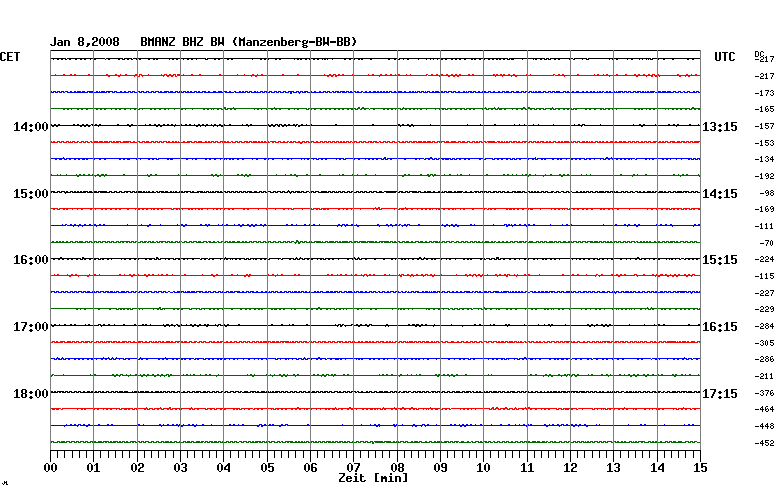The height and width of the screenshot is (494, 780).
Task: Click DC offset value '-173'
Action: tap(765, 93)
